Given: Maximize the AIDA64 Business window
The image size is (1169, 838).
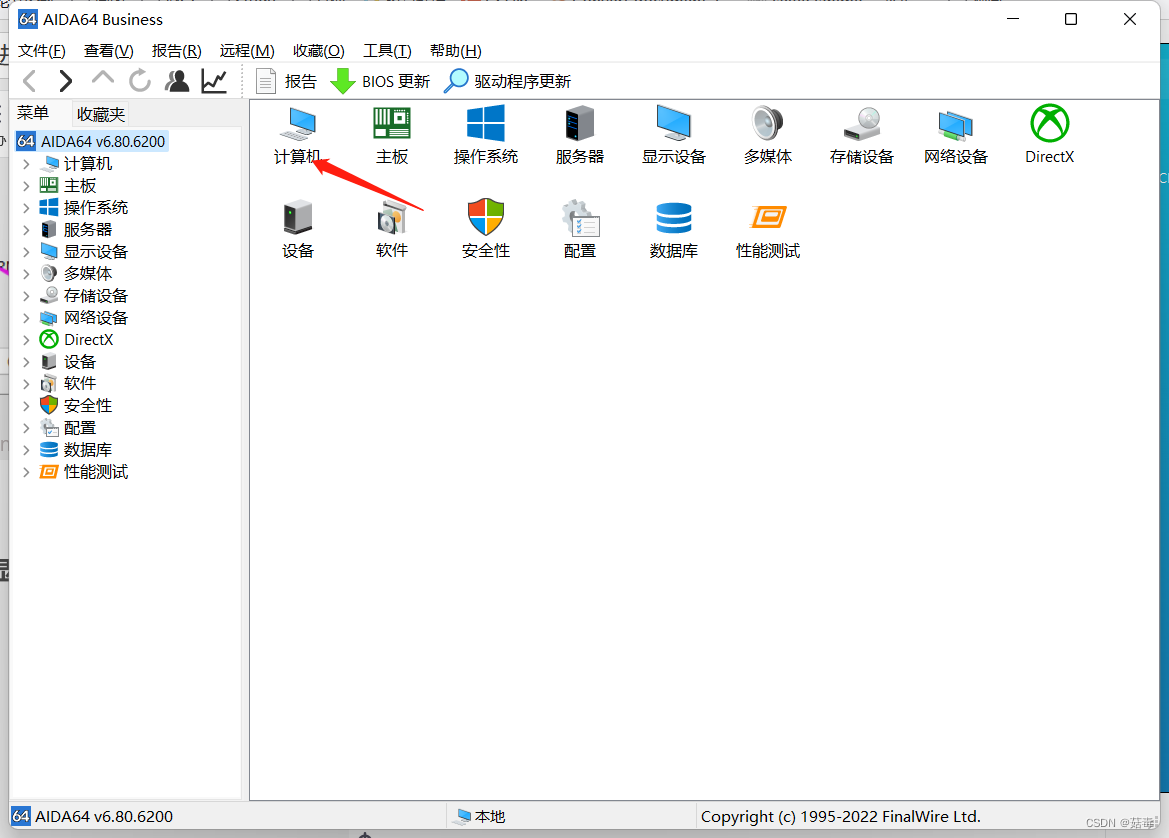Looking at the screenshot, I should pyautogui.click(x=1071, y=19).
